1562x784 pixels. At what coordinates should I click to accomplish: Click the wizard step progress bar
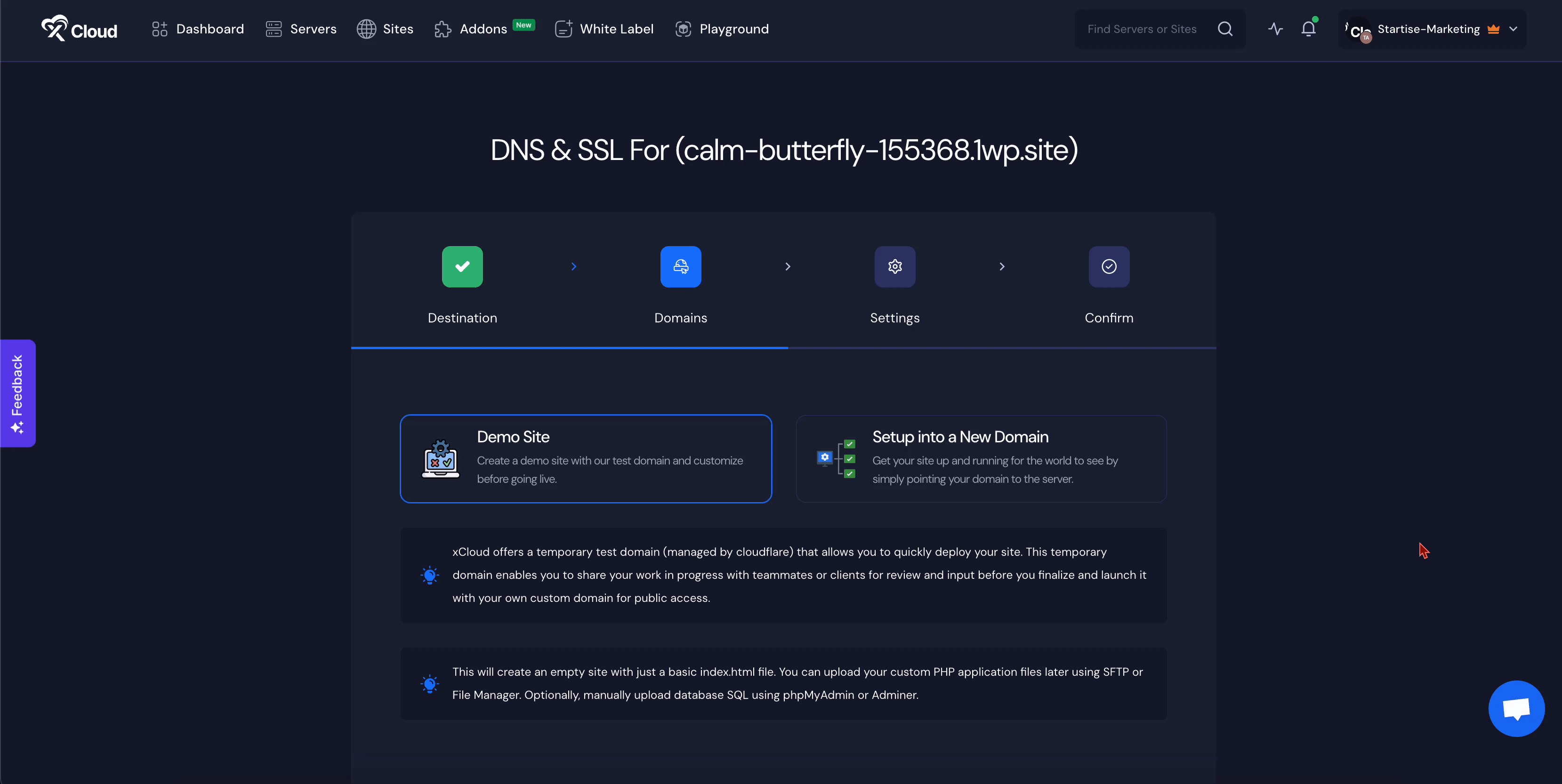tap(783, 348)
